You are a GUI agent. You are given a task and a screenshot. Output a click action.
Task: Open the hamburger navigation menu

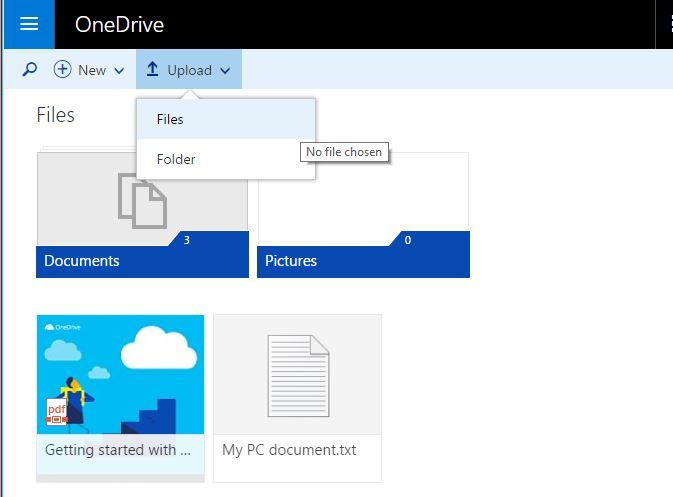[x=29, y=24]
